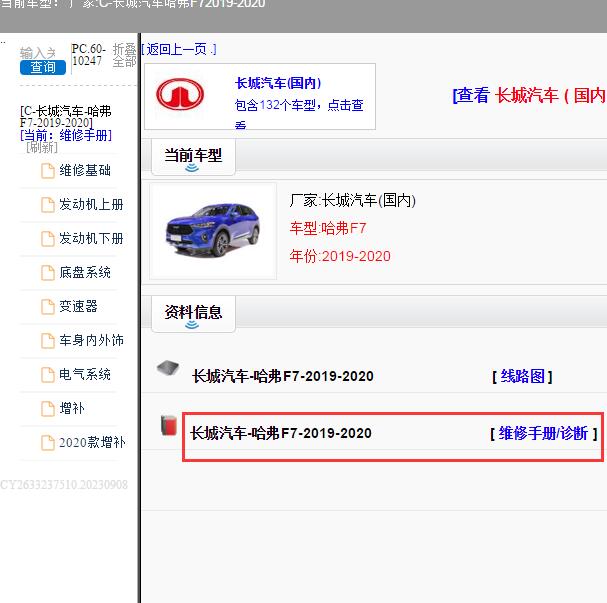Open the 维修手册/诊断 link

tap(544, 433)
